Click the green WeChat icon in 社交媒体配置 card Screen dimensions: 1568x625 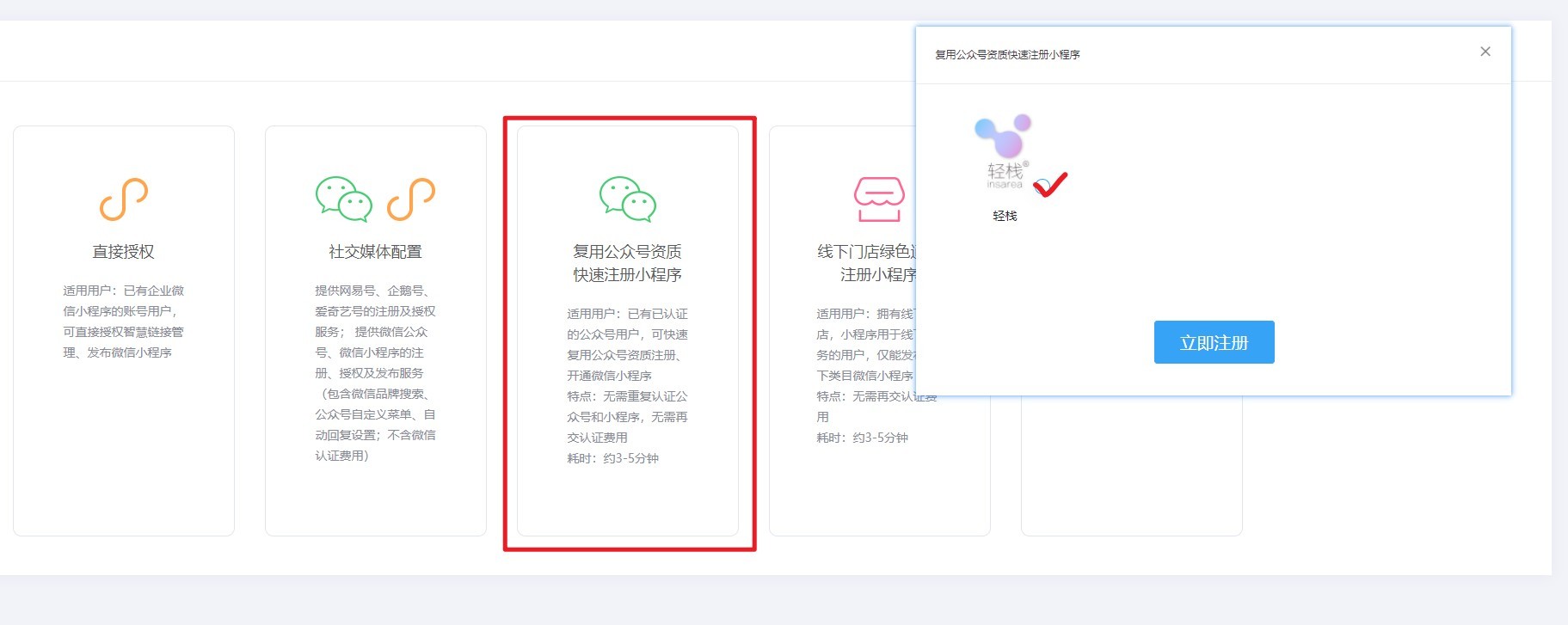[x=344, y=199]
